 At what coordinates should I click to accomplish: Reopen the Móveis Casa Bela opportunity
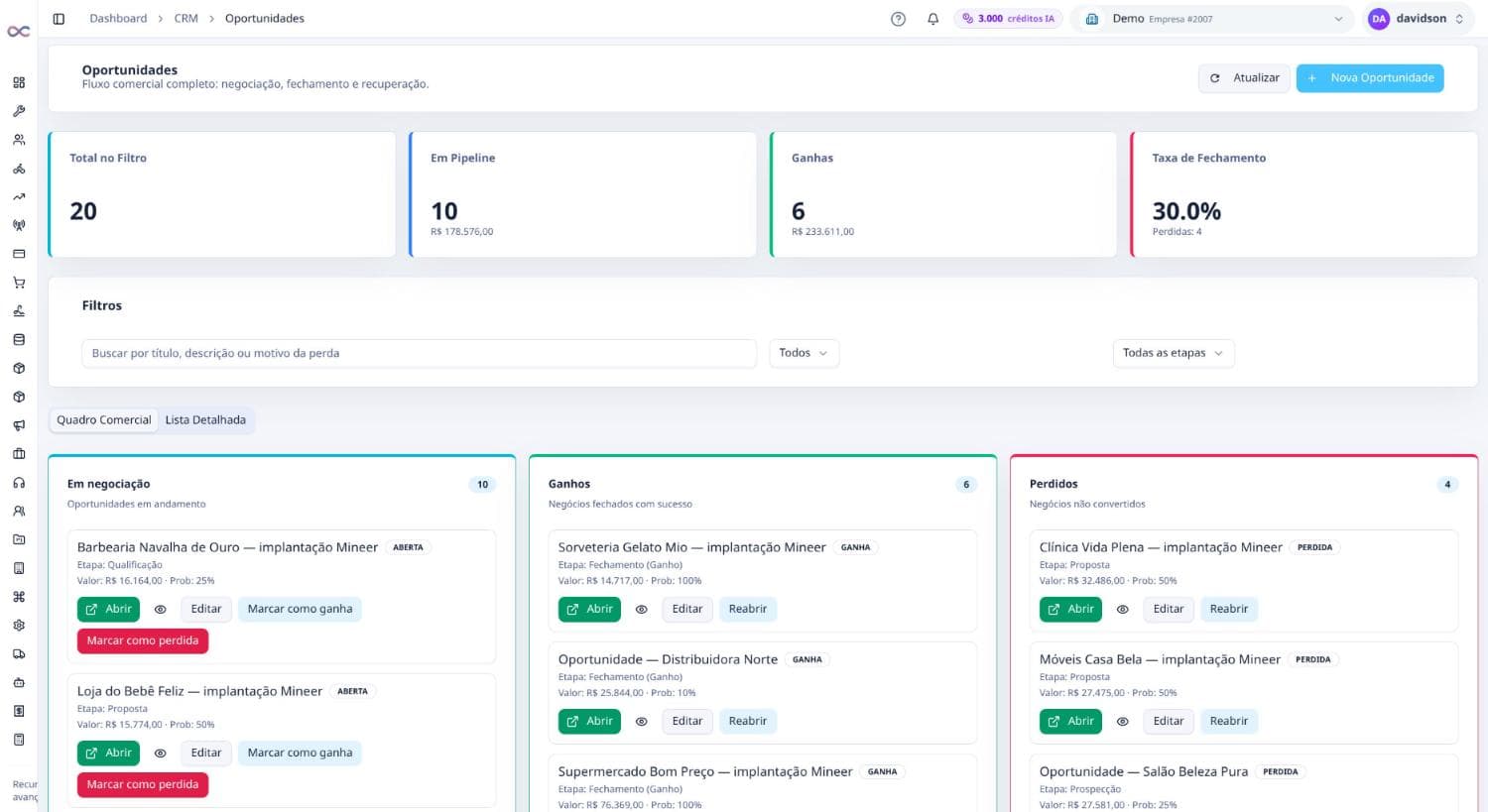1229,722
